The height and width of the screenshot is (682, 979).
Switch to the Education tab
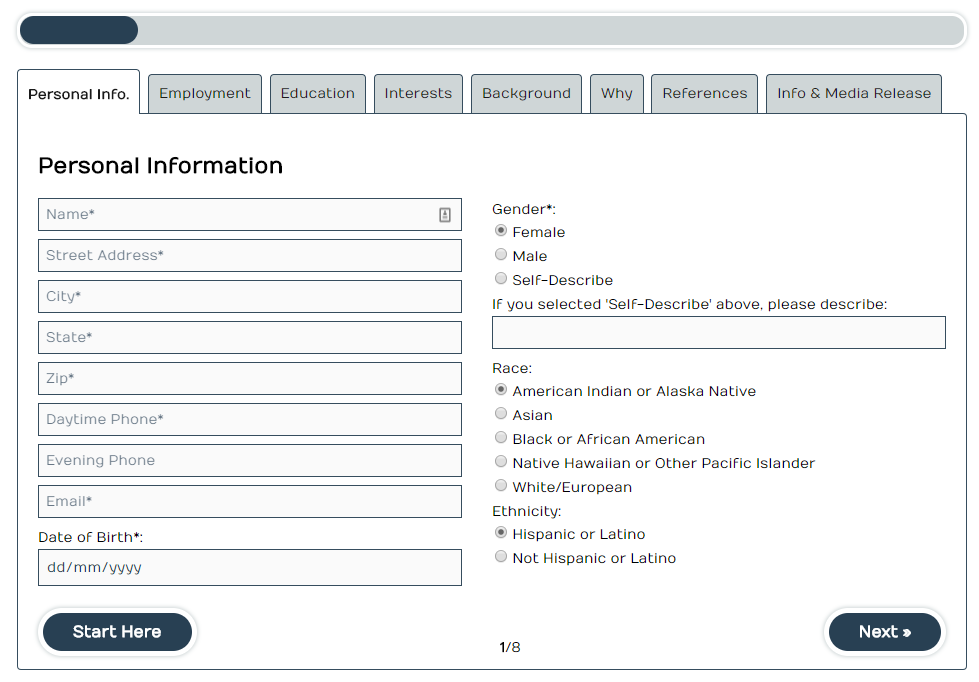(x=317, y=94)
